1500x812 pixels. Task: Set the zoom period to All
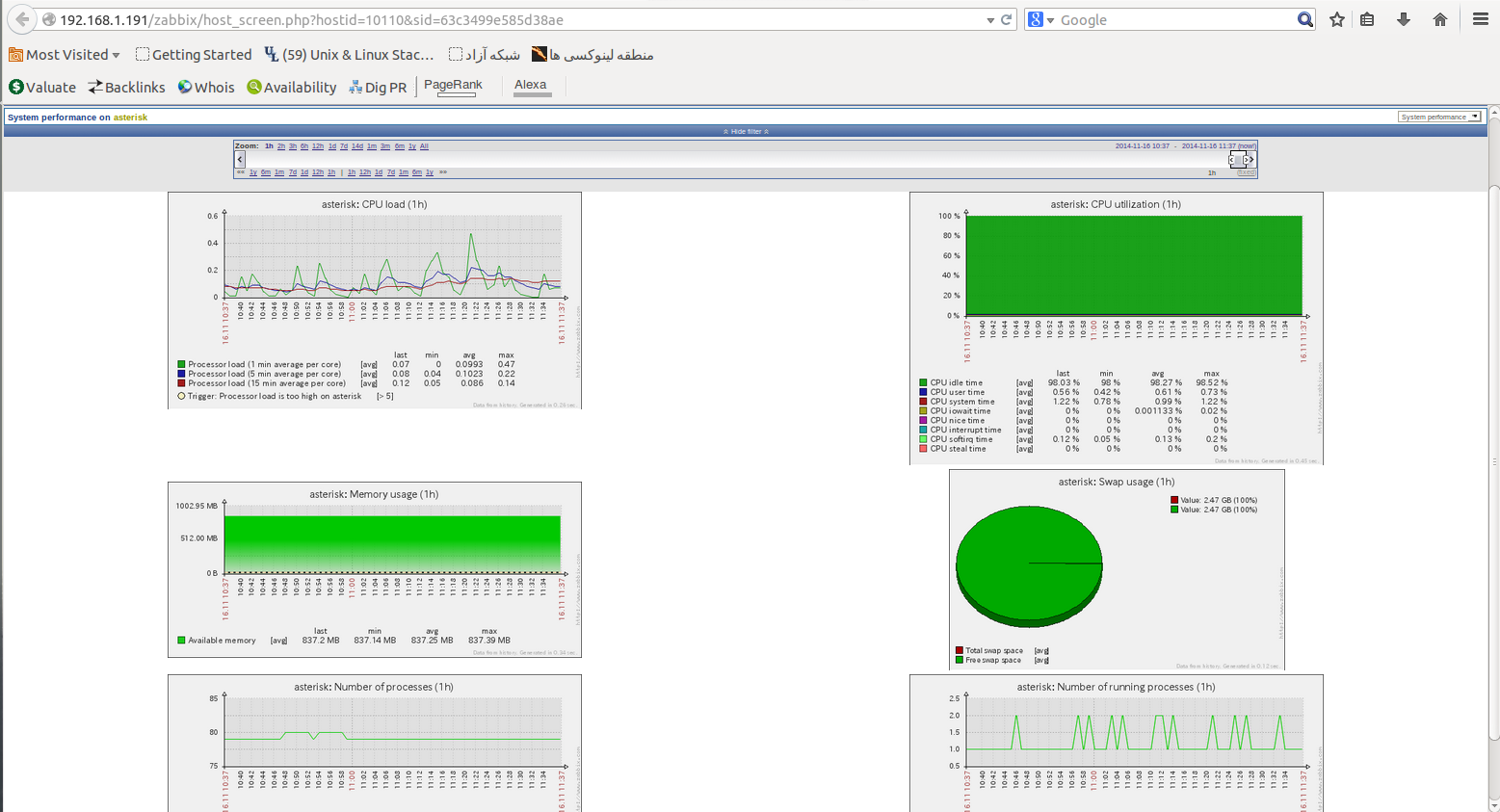point(424,146)
